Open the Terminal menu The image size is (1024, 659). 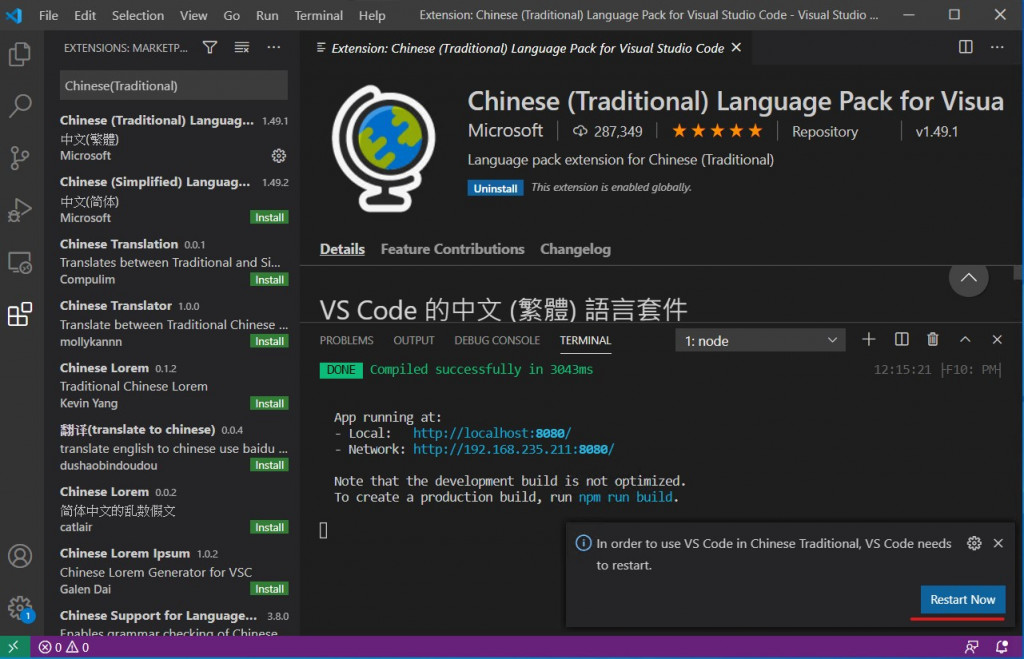pos(318,15)
